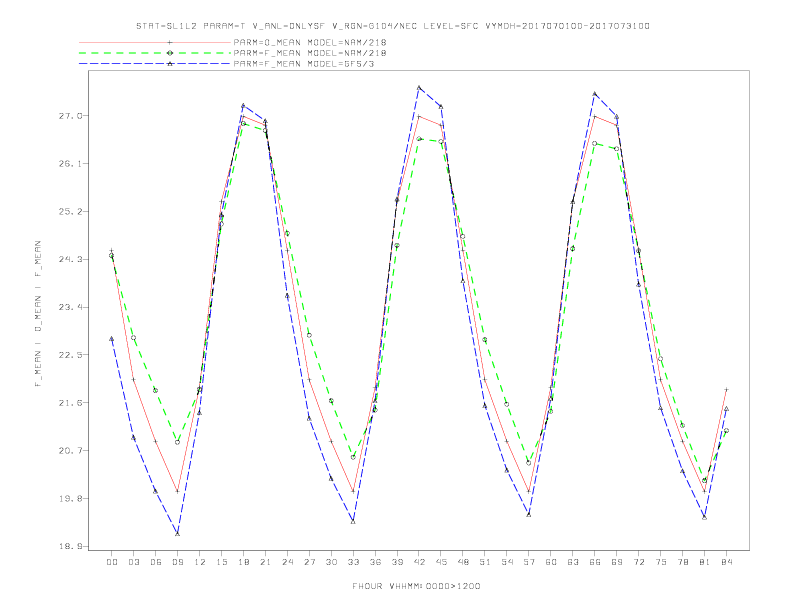792x612 pixels.
Task: Click the x-axis forecast hour label 12
Action: 200,562
